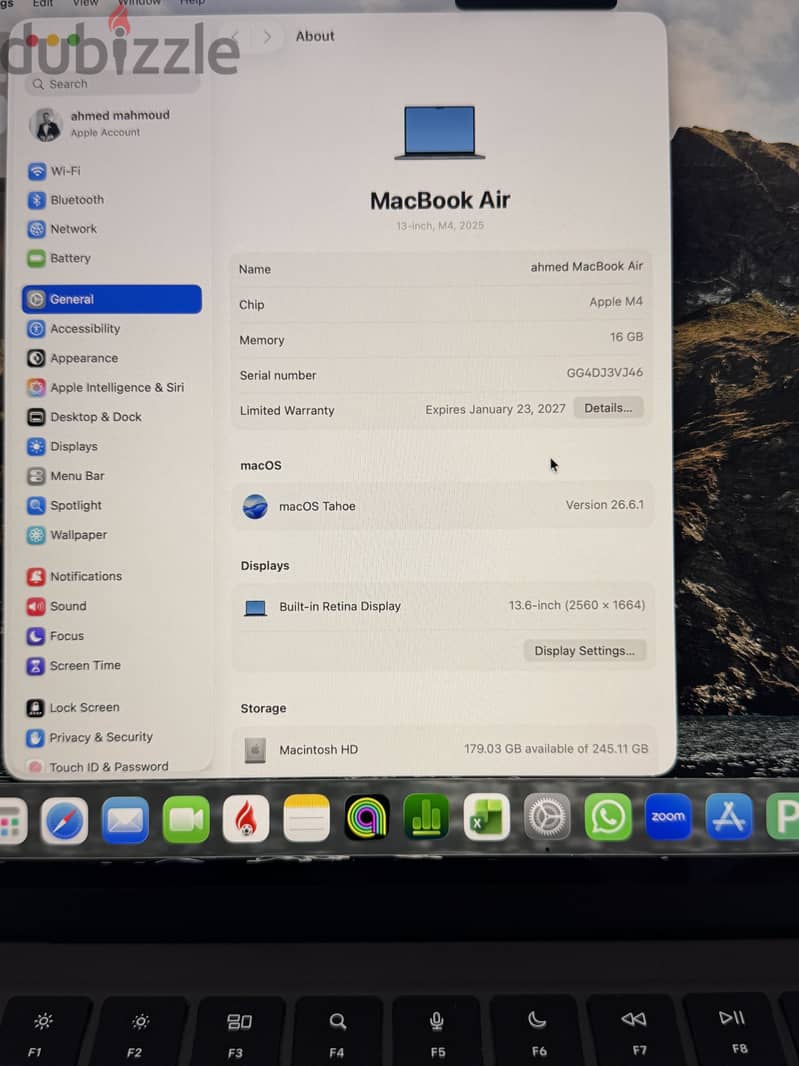Screen dimensions: 799x1066
Task: Select Network in the sidebar
Action: click(63, 229)
